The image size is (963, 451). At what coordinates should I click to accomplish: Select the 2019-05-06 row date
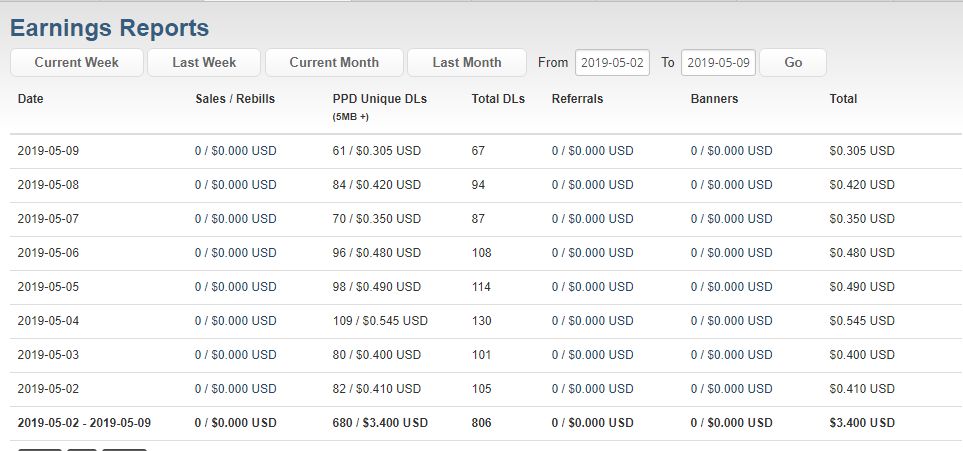(48, 253)
